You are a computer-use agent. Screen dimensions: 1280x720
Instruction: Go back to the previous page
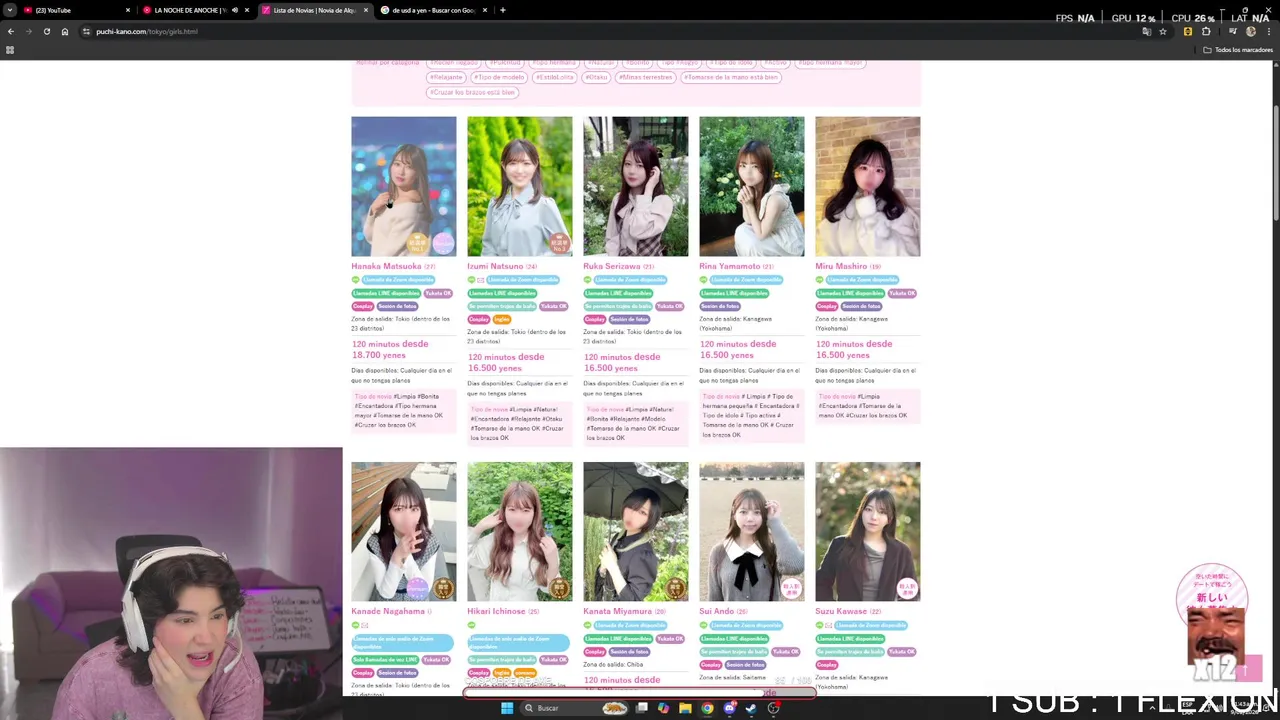click(x=11, y=31)
